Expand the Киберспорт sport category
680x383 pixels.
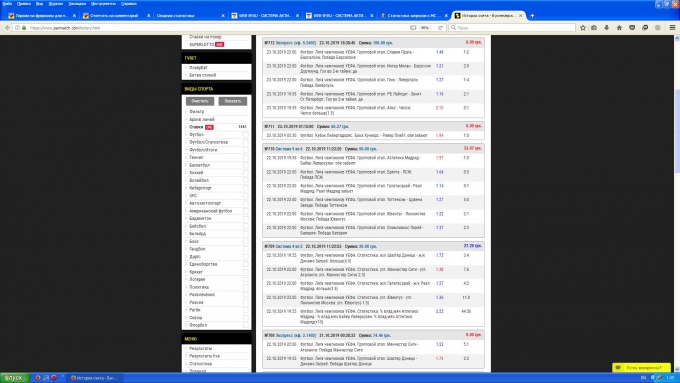pos(200,188)
